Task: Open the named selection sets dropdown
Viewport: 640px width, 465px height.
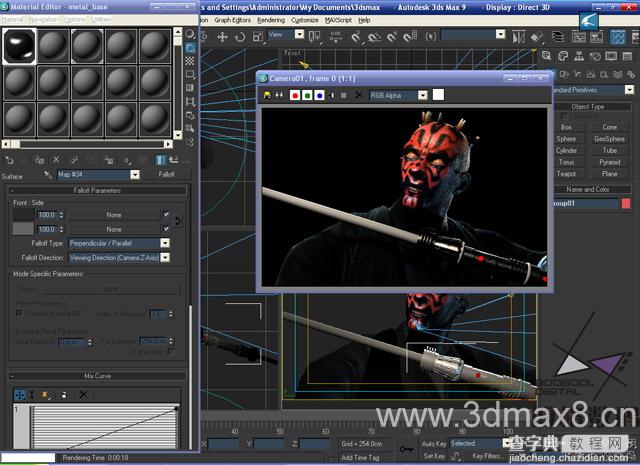Action: coord(501,34)
